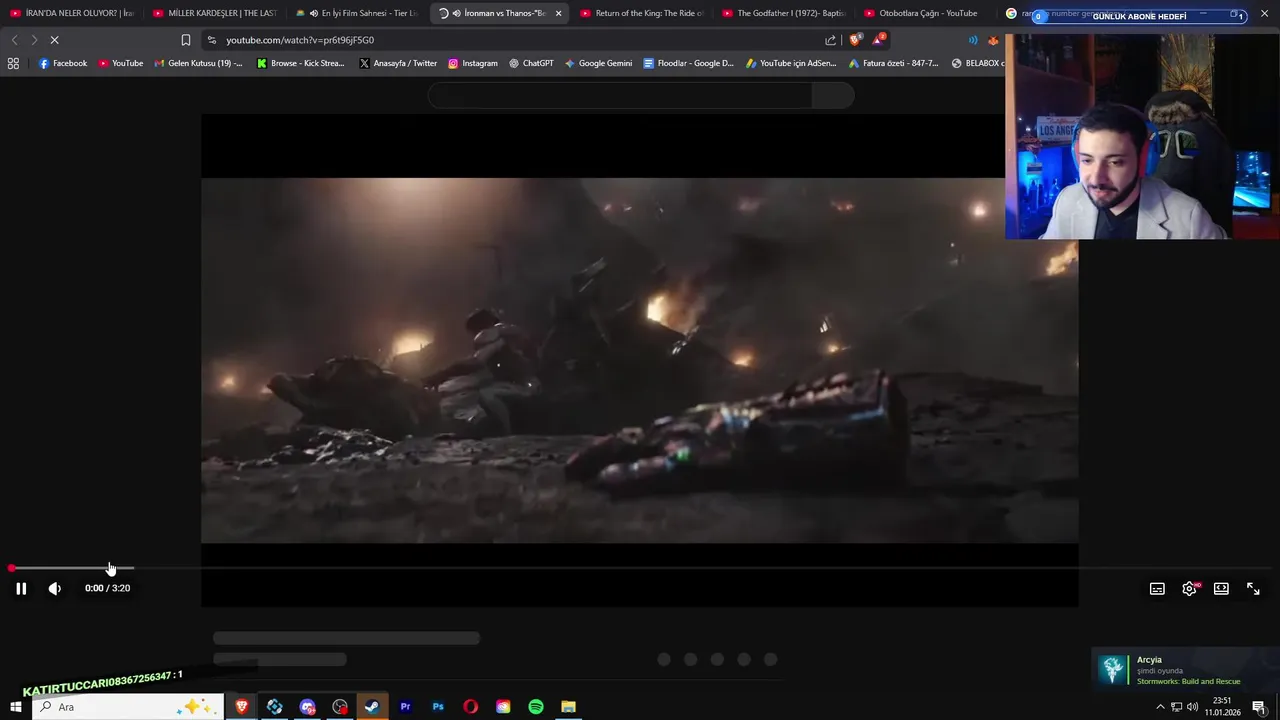Click the red playhead at video start

[x=11, y=568]
